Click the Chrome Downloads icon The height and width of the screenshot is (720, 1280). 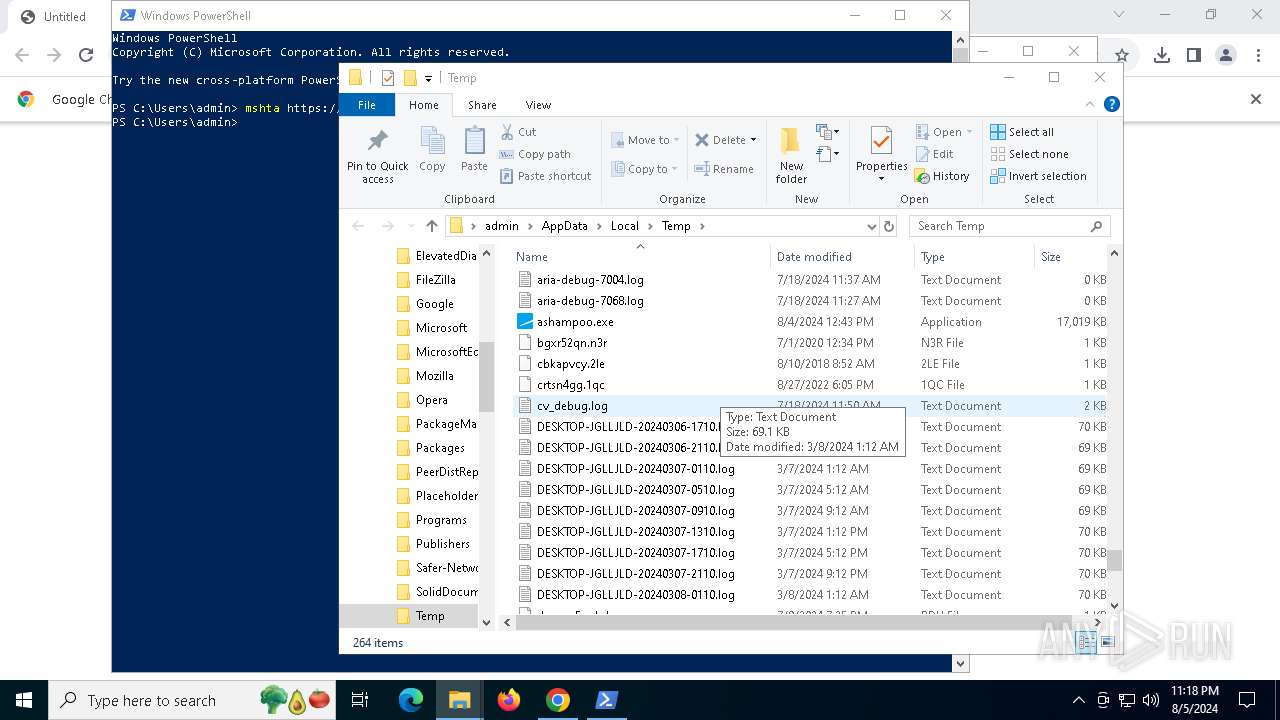pos(1161,56)
